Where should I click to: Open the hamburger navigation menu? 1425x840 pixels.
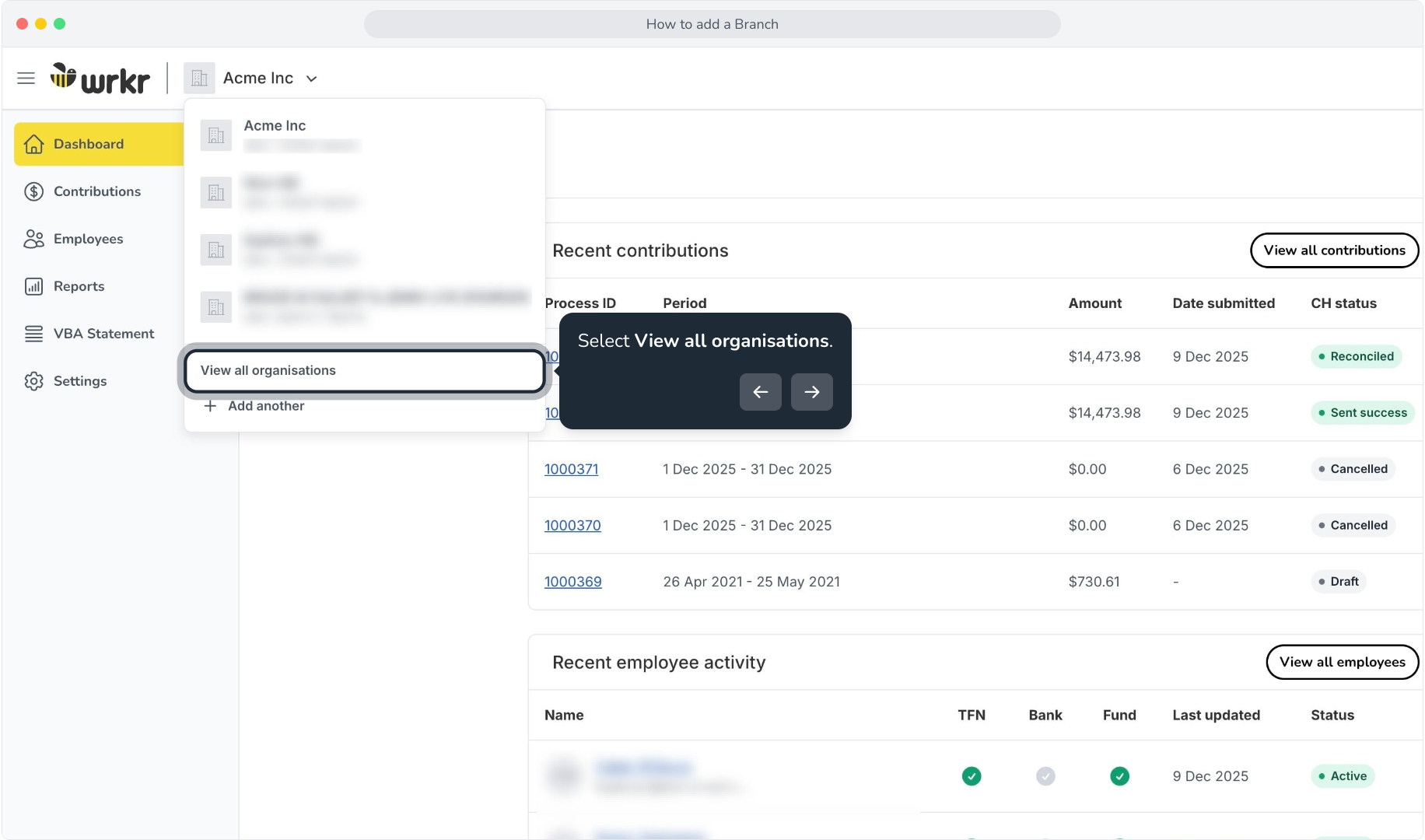click(26, 78)
